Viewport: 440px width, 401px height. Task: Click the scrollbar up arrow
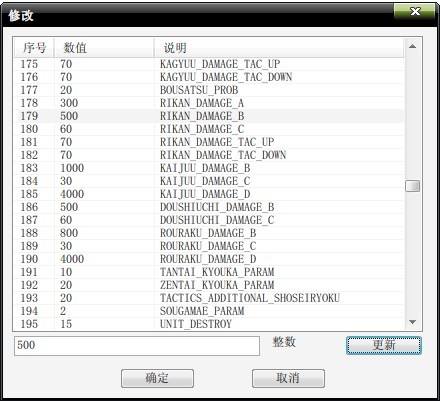pos(412,46)
